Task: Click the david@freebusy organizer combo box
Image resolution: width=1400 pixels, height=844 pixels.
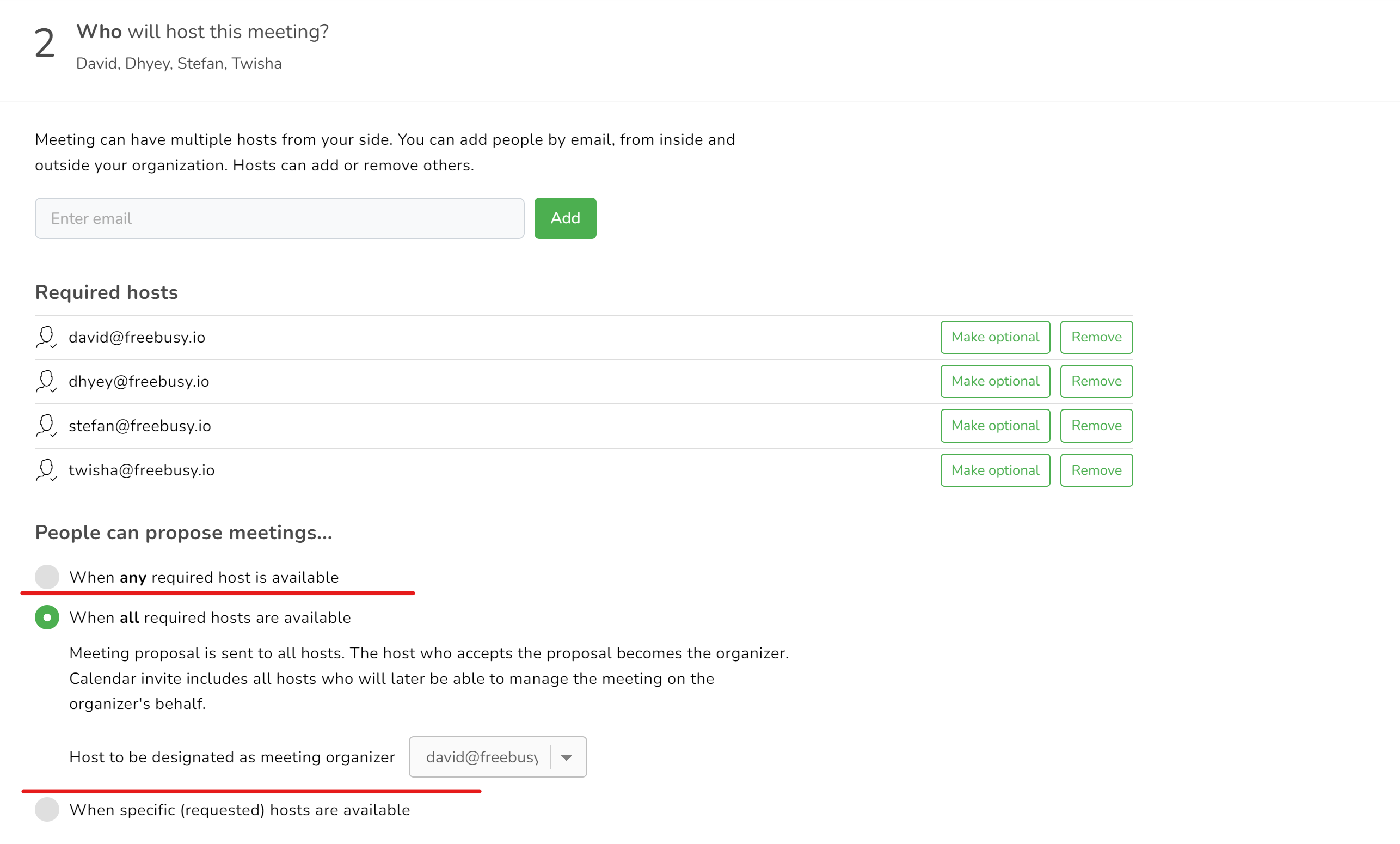Action: pos(482,757)
